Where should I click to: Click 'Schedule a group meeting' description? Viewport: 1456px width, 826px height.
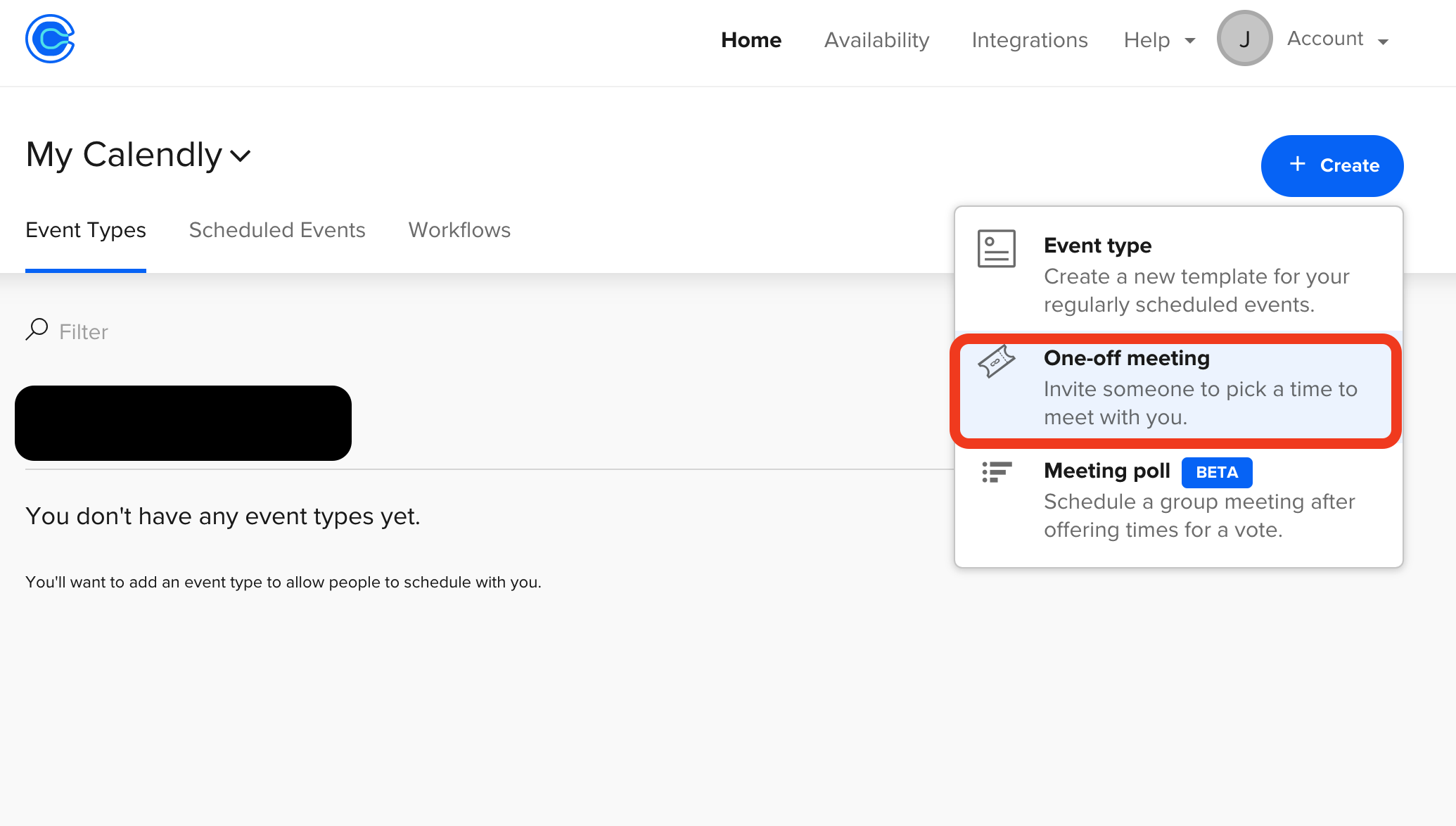click(1199, 516)
